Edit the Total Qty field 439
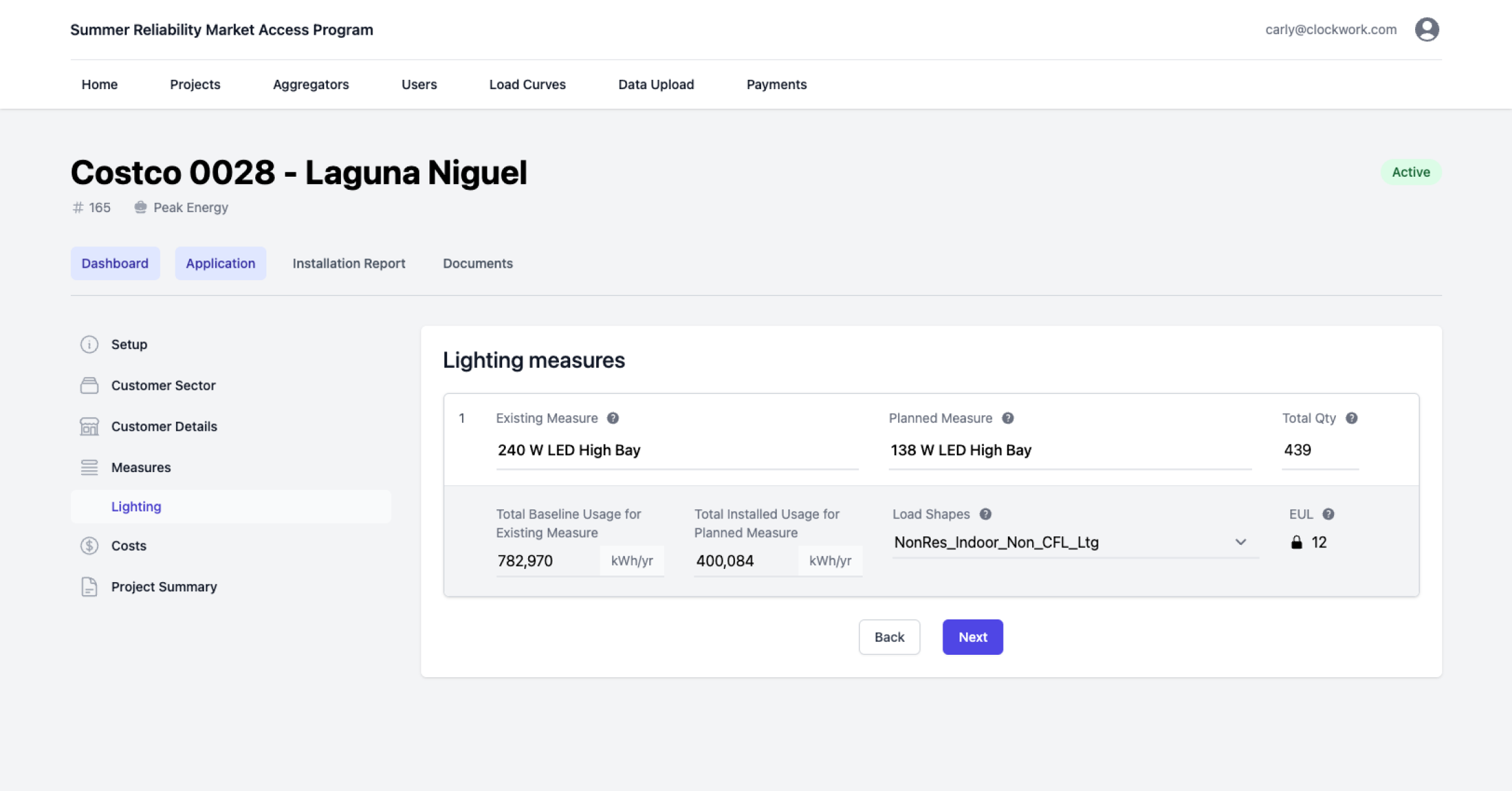Viewport: 1512px width, 791px height. point(1320,451)
